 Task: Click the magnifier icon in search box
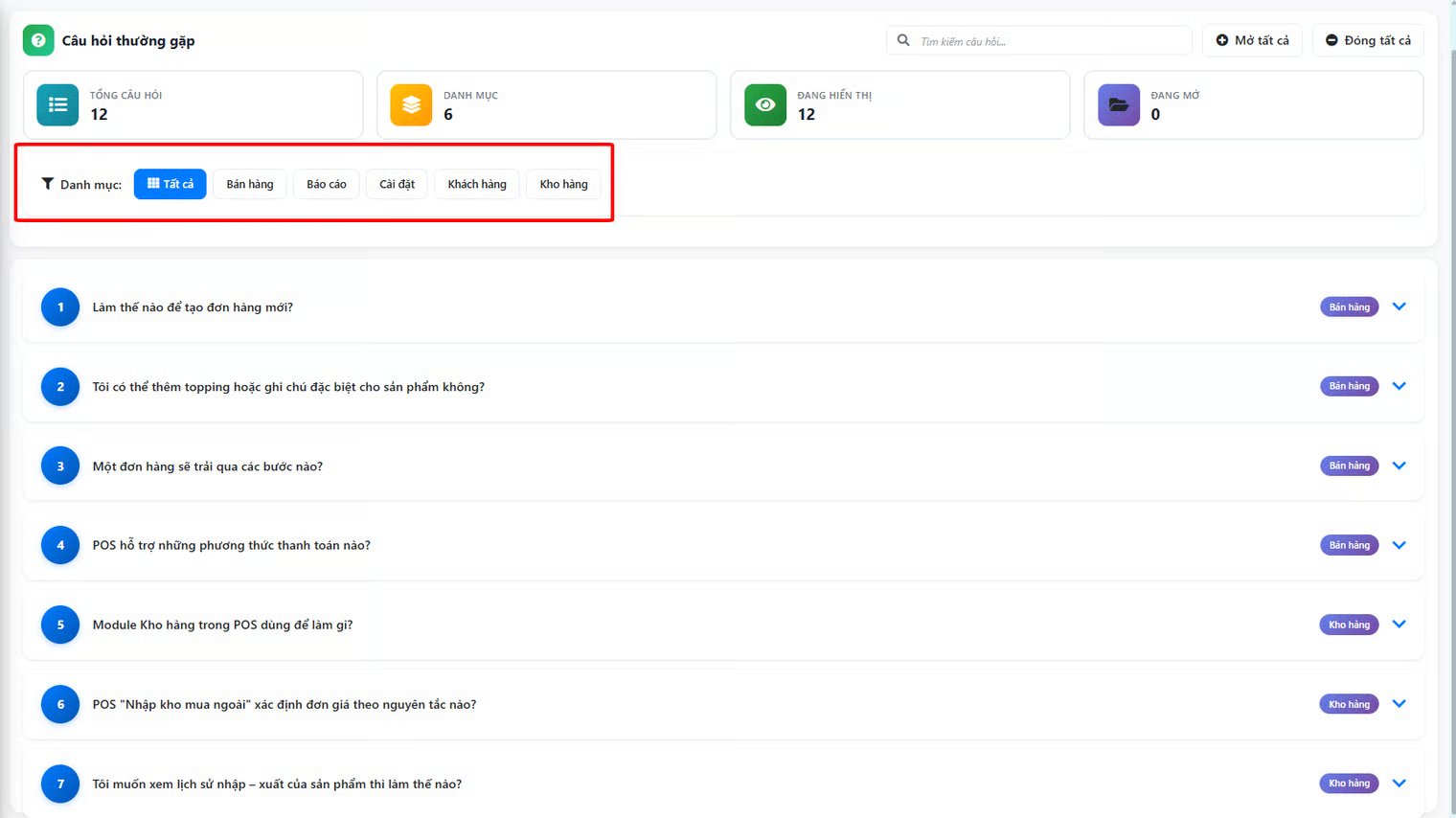(903, 40)
